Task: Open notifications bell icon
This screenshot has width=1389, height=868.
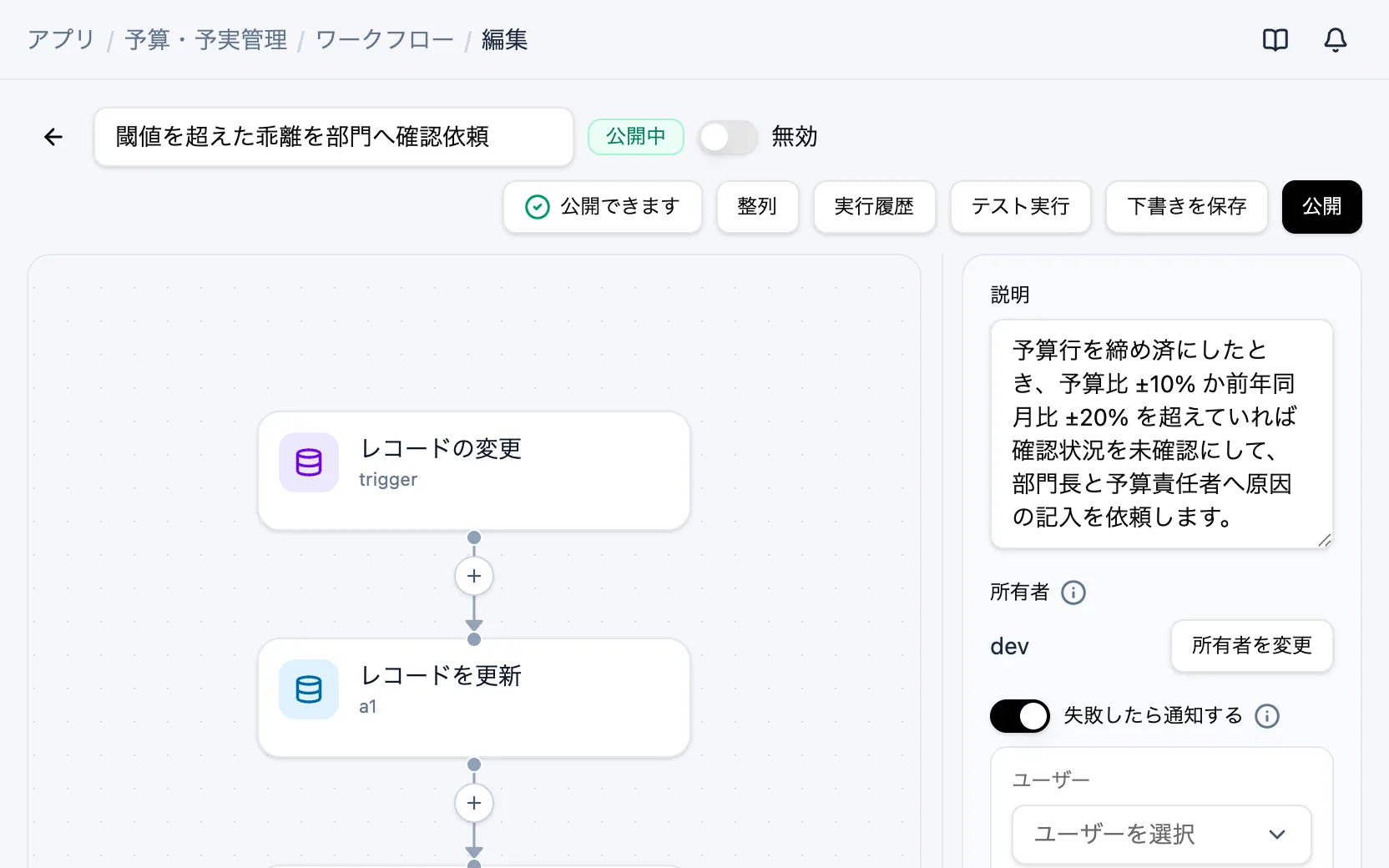Action: 1336,40
